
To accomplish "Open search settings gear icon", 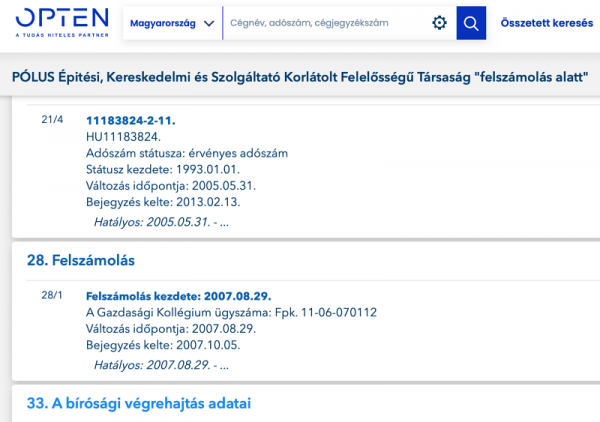I will (x=439, y=23).
